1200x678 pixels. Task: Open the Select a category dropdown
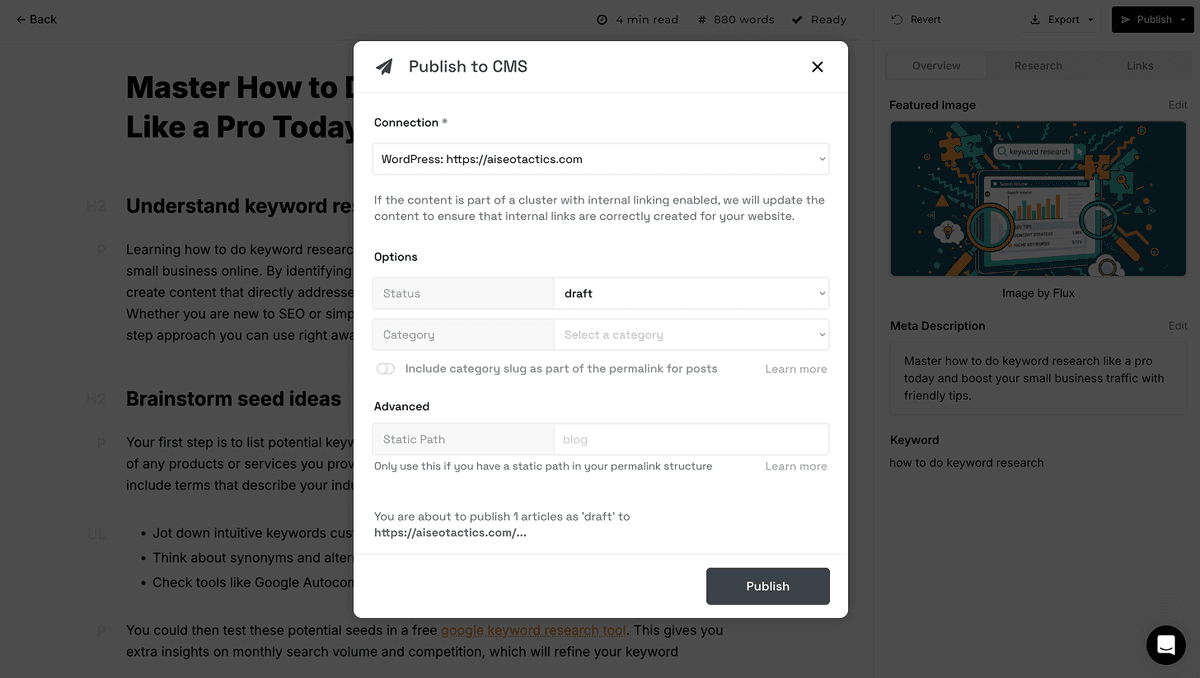pos(692,333)
